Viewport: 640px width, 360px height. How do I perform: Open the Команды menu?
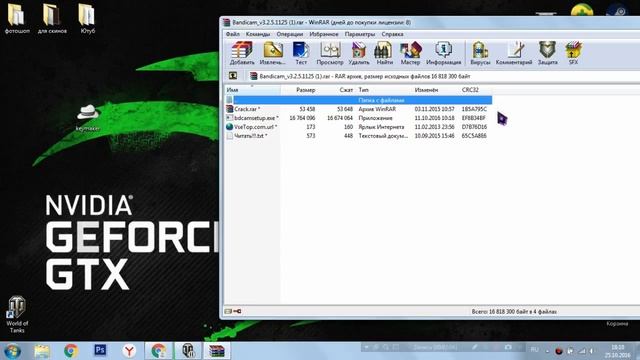tap(258, 34)
